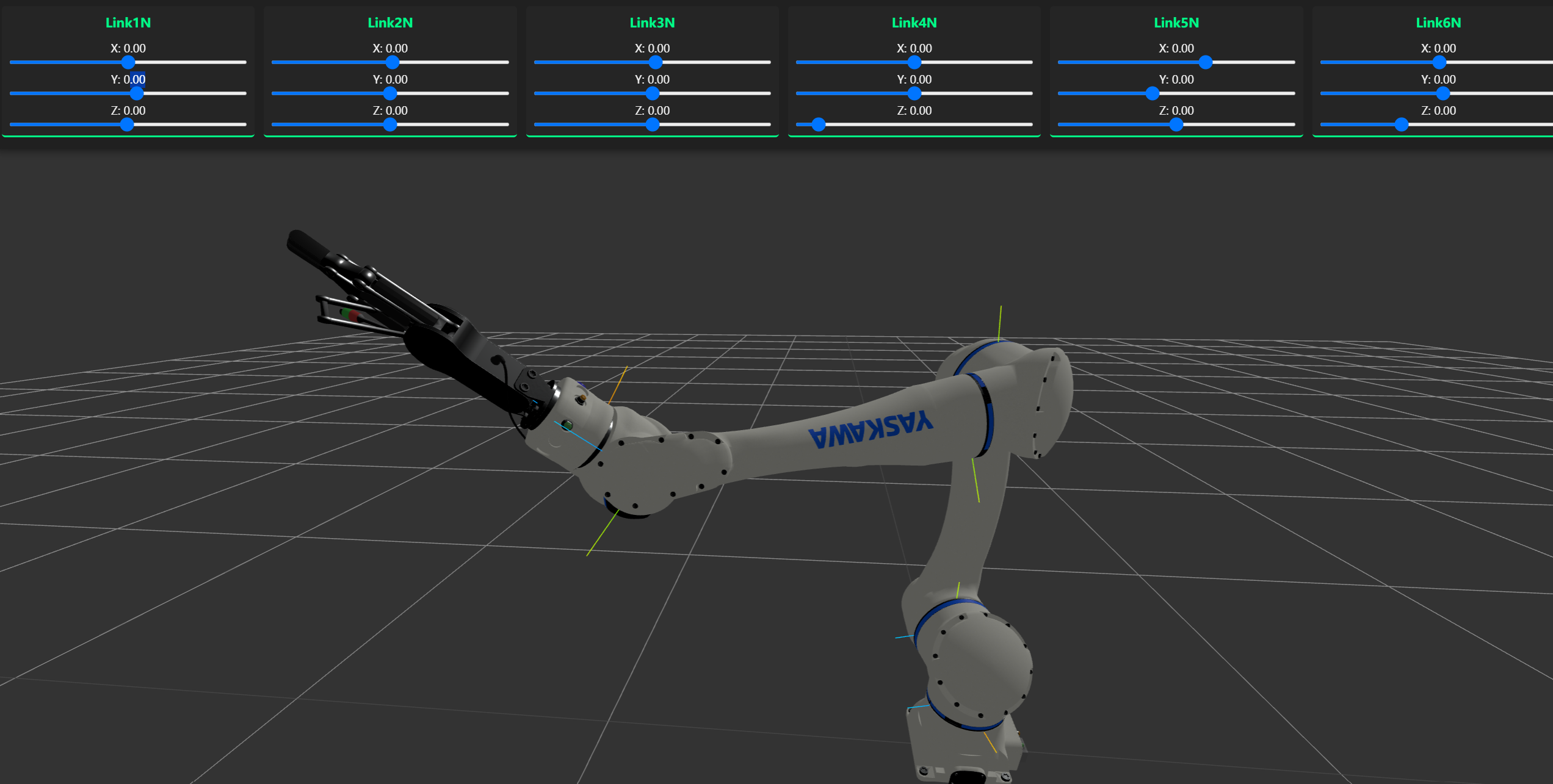Click the Link3N X slider handle
Screen dimensions: 1553x784
point(655,62)
